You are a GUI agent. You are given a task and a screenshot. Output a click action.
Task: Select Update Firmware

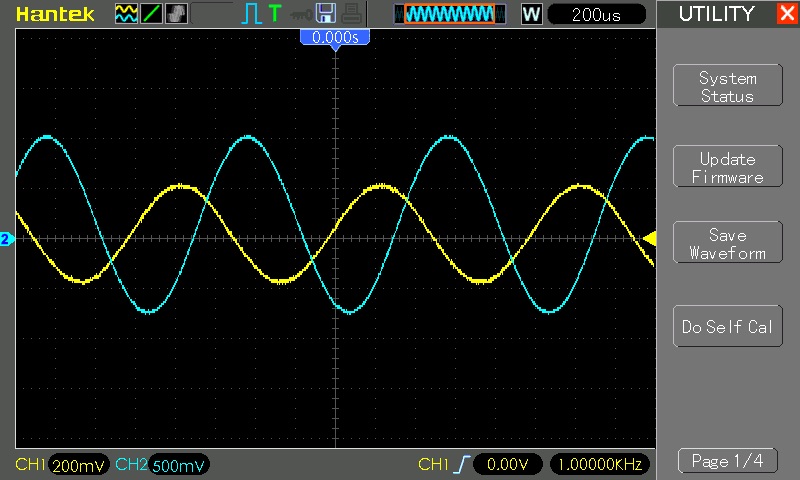[728, 166]
